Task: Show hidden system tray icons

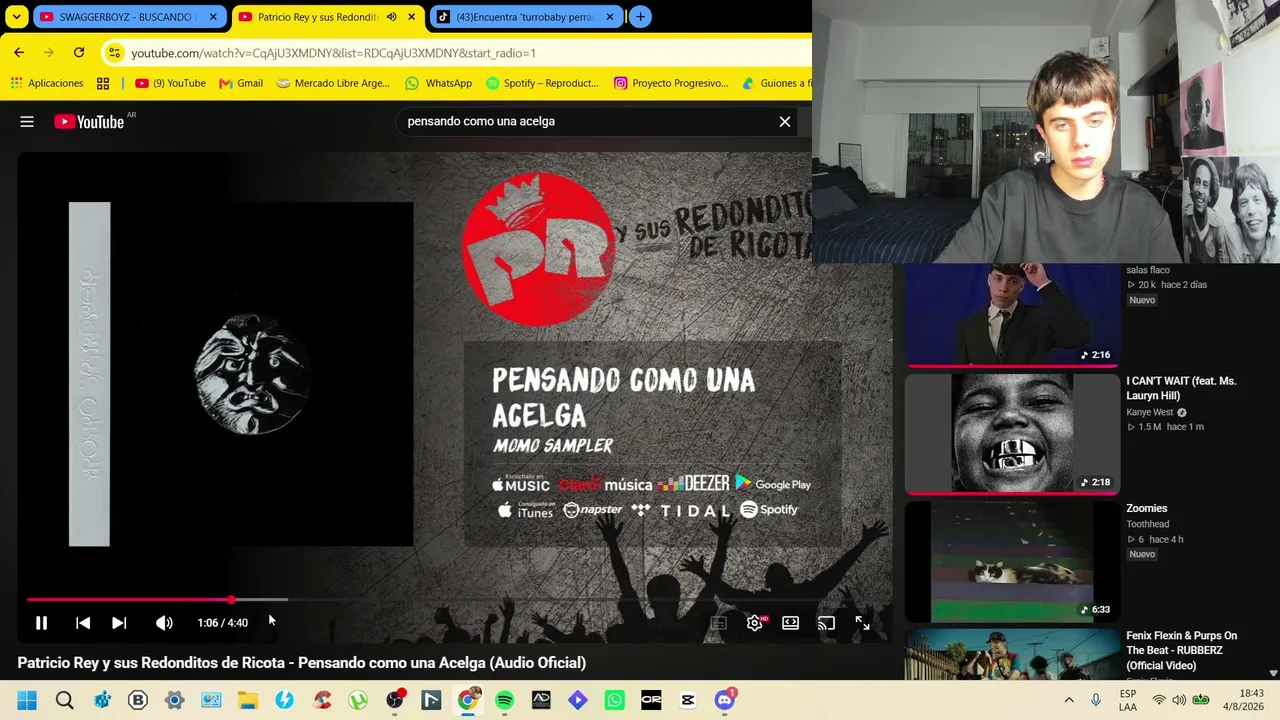Action: point(1069,700)
